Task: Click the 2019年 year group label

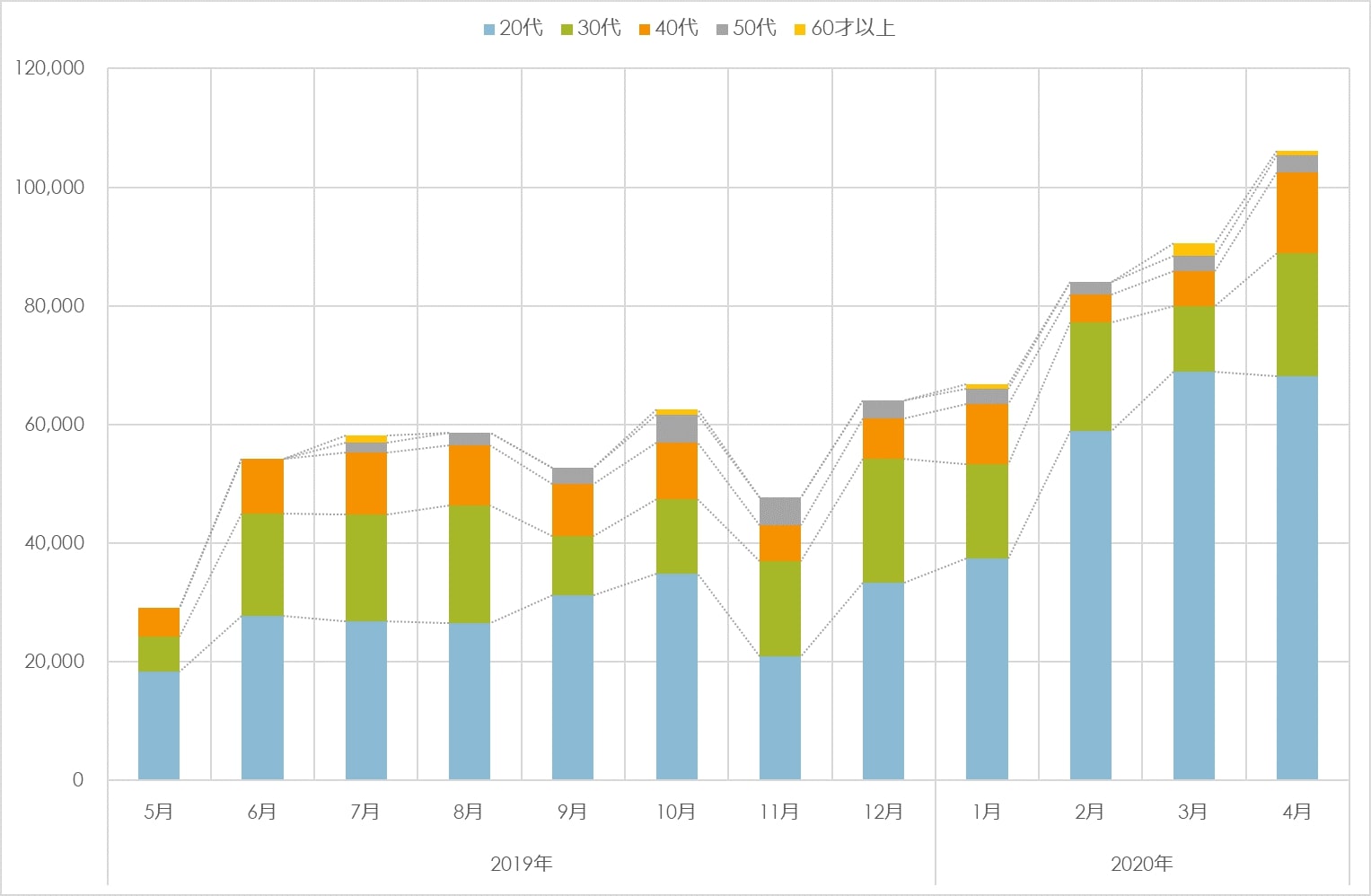Action: point(522,864)
